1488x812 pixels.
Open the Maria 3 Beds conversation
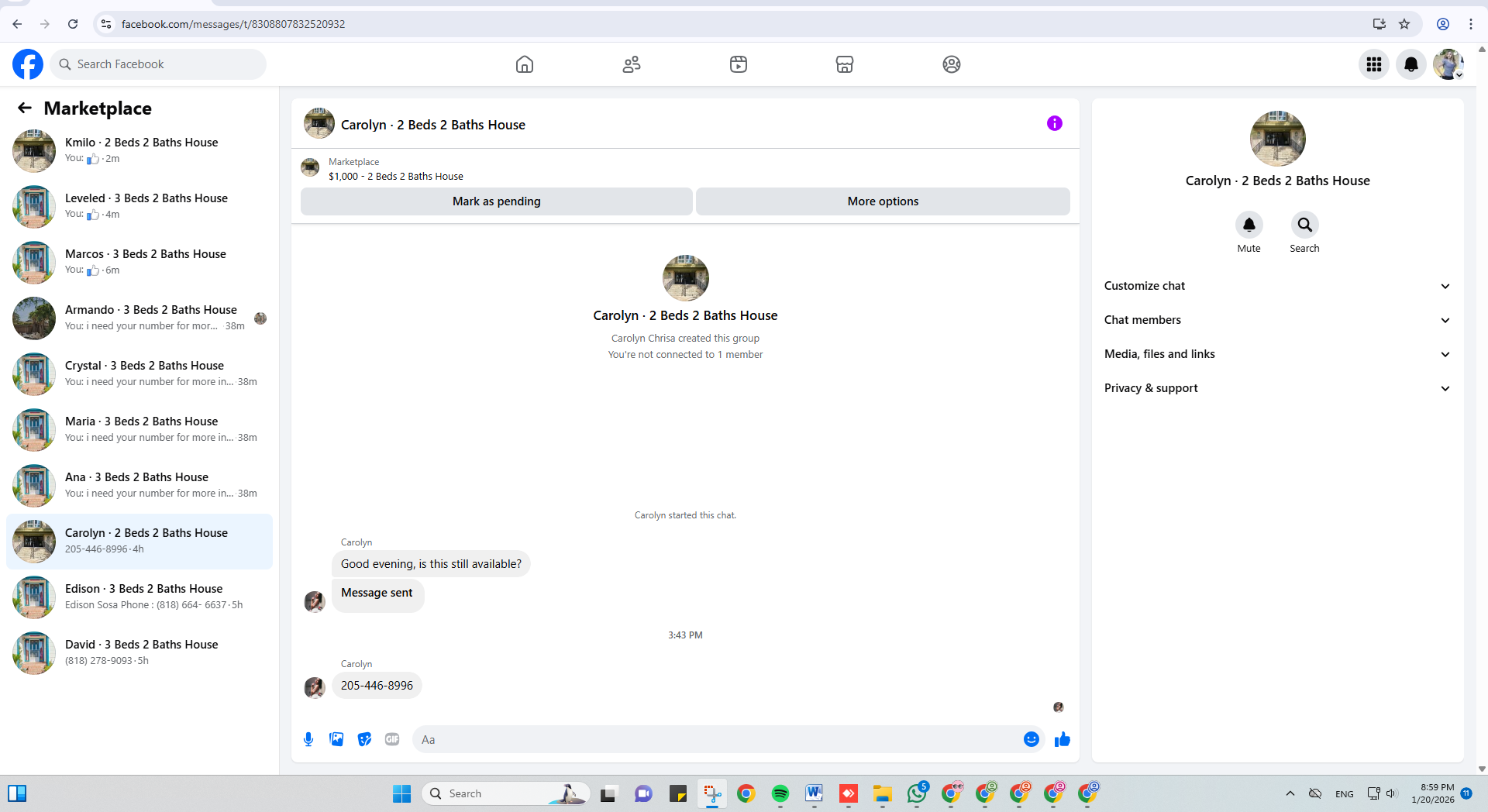(x=139, y=430)
